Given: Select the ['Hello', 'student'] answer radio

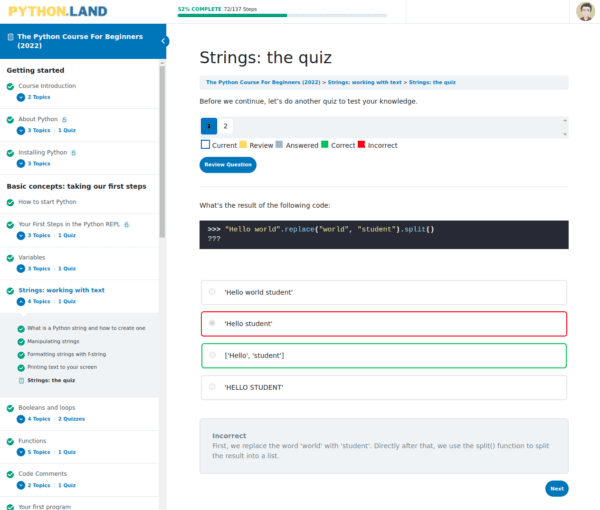Looking at the screenshot, I should pos(212,355).
